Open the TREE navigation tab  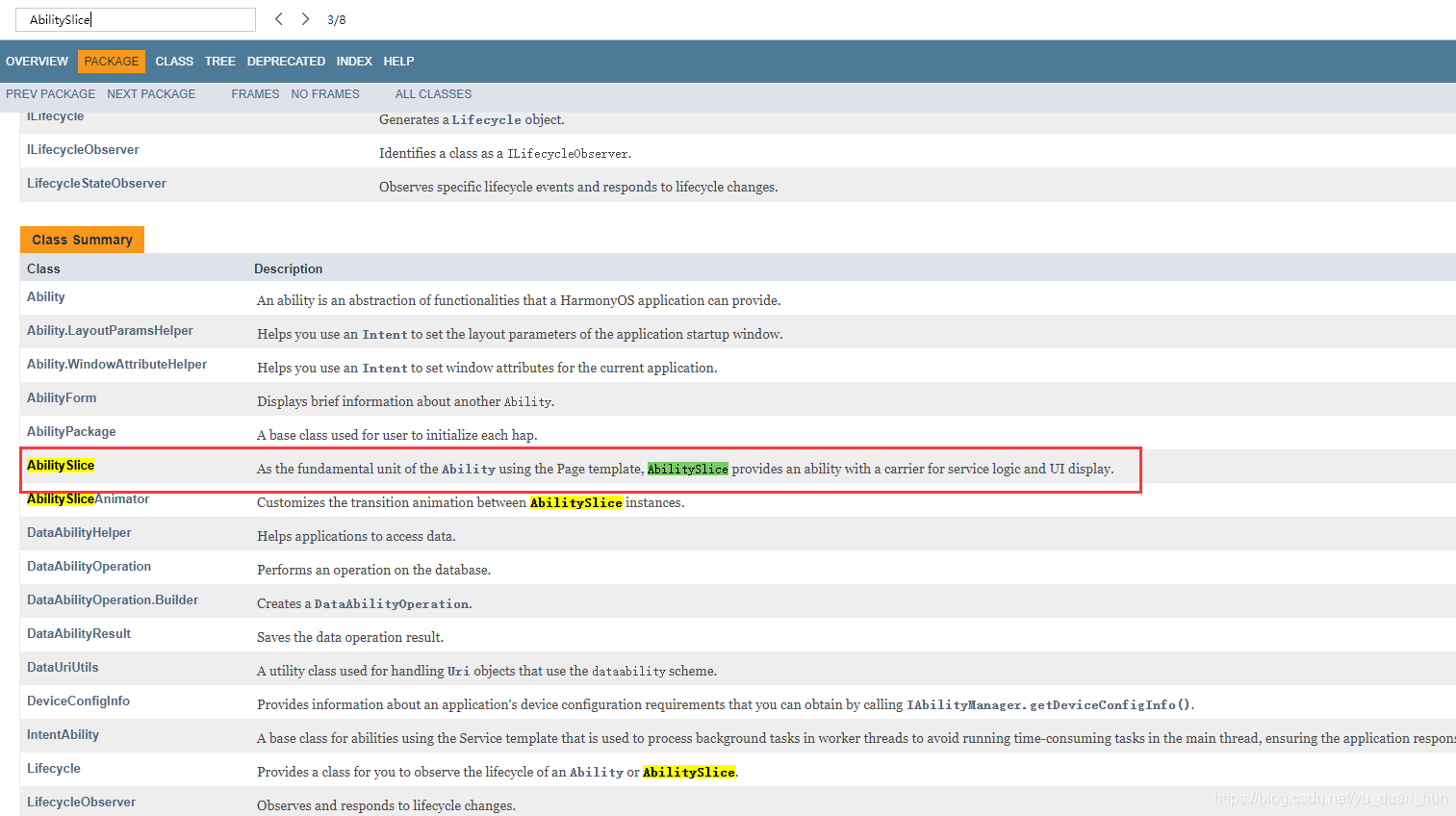(x=219, y=62)
